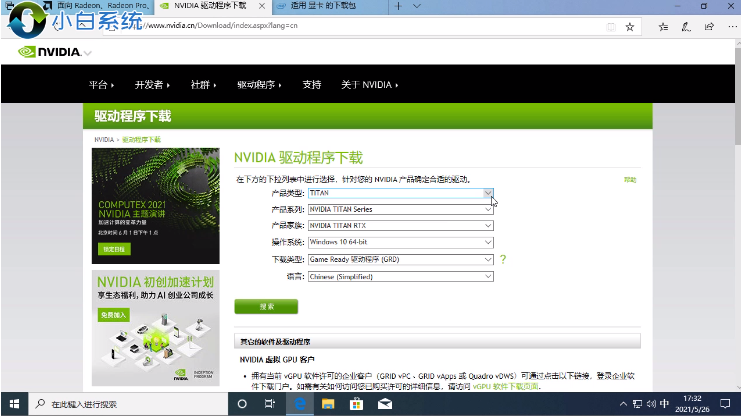
Task: Click the add notes pen icon
Action: 686,27
